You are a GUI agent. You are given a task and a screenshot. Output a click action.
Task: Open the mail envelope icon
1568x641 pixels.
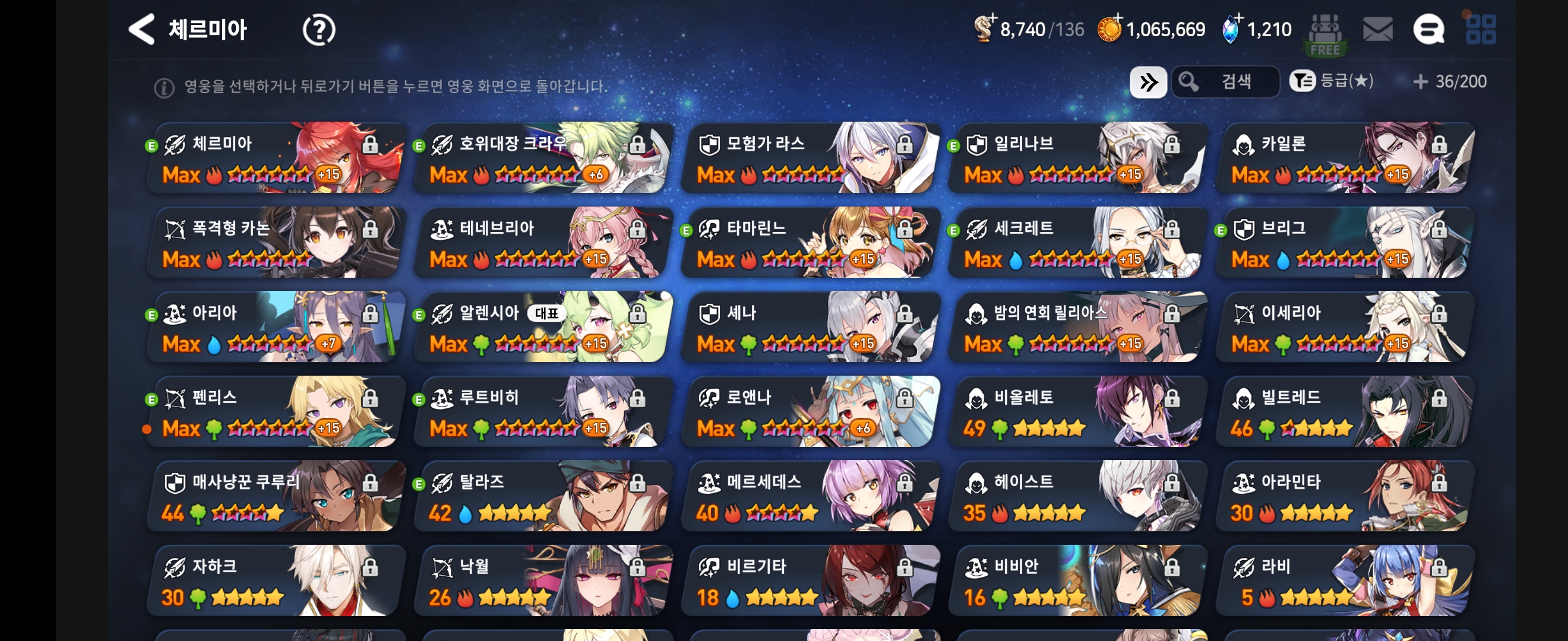click(x=1377, y=29)
